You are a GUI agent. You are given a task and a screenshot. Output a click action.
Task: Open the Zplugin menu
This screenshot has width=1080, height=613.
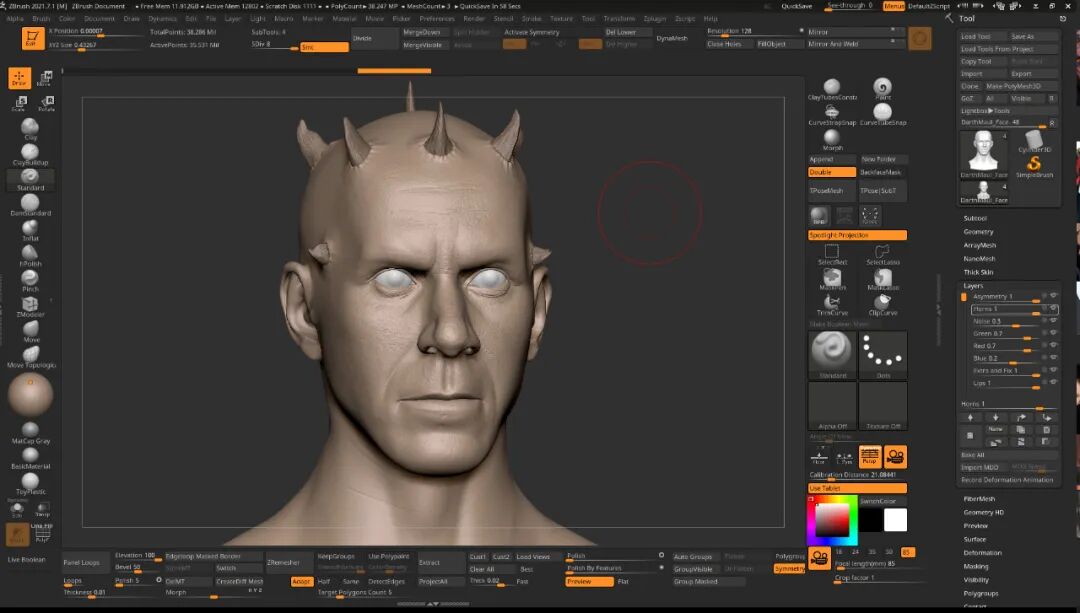[654, 19]
